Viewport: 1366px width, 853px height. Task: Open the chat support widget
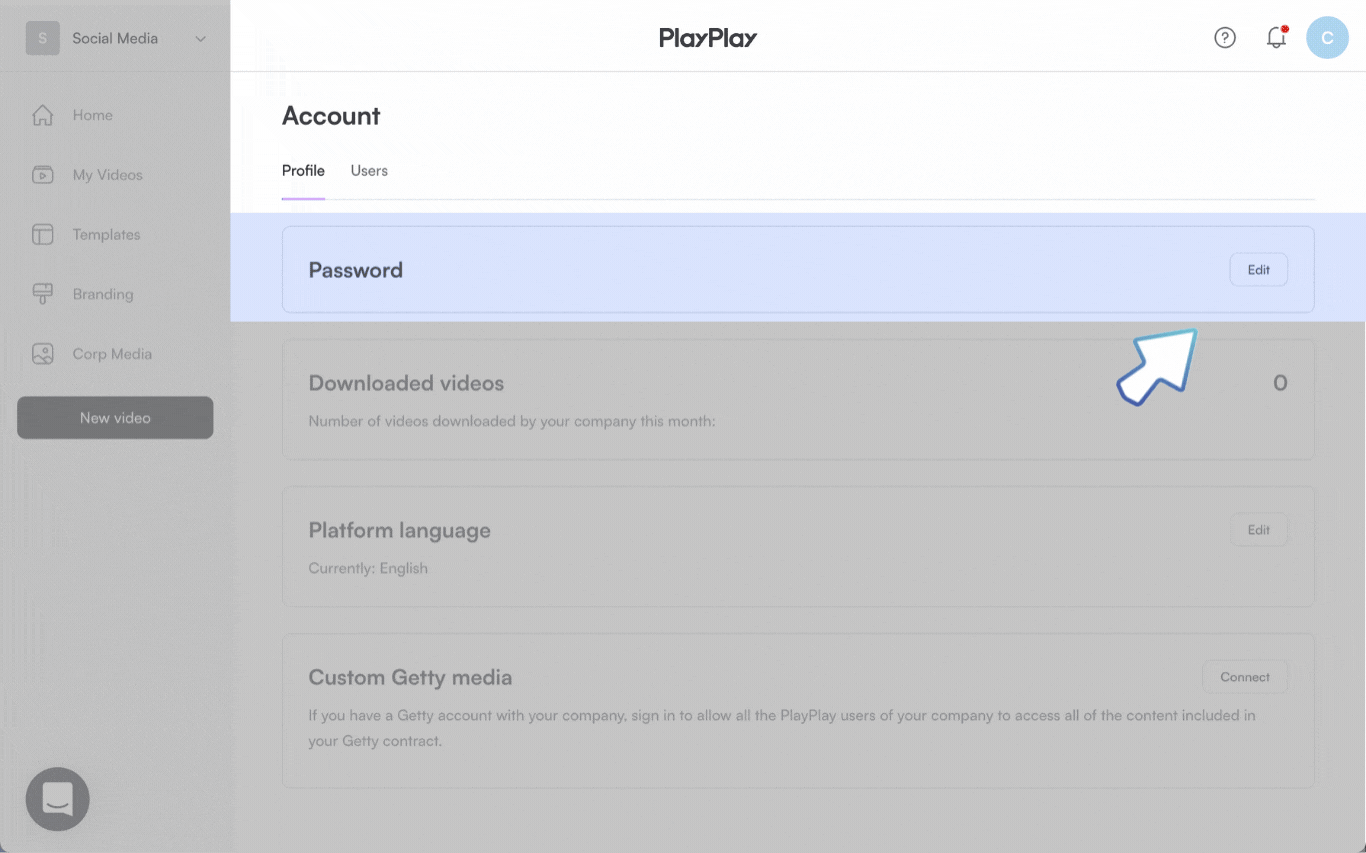tap(57, 799)
